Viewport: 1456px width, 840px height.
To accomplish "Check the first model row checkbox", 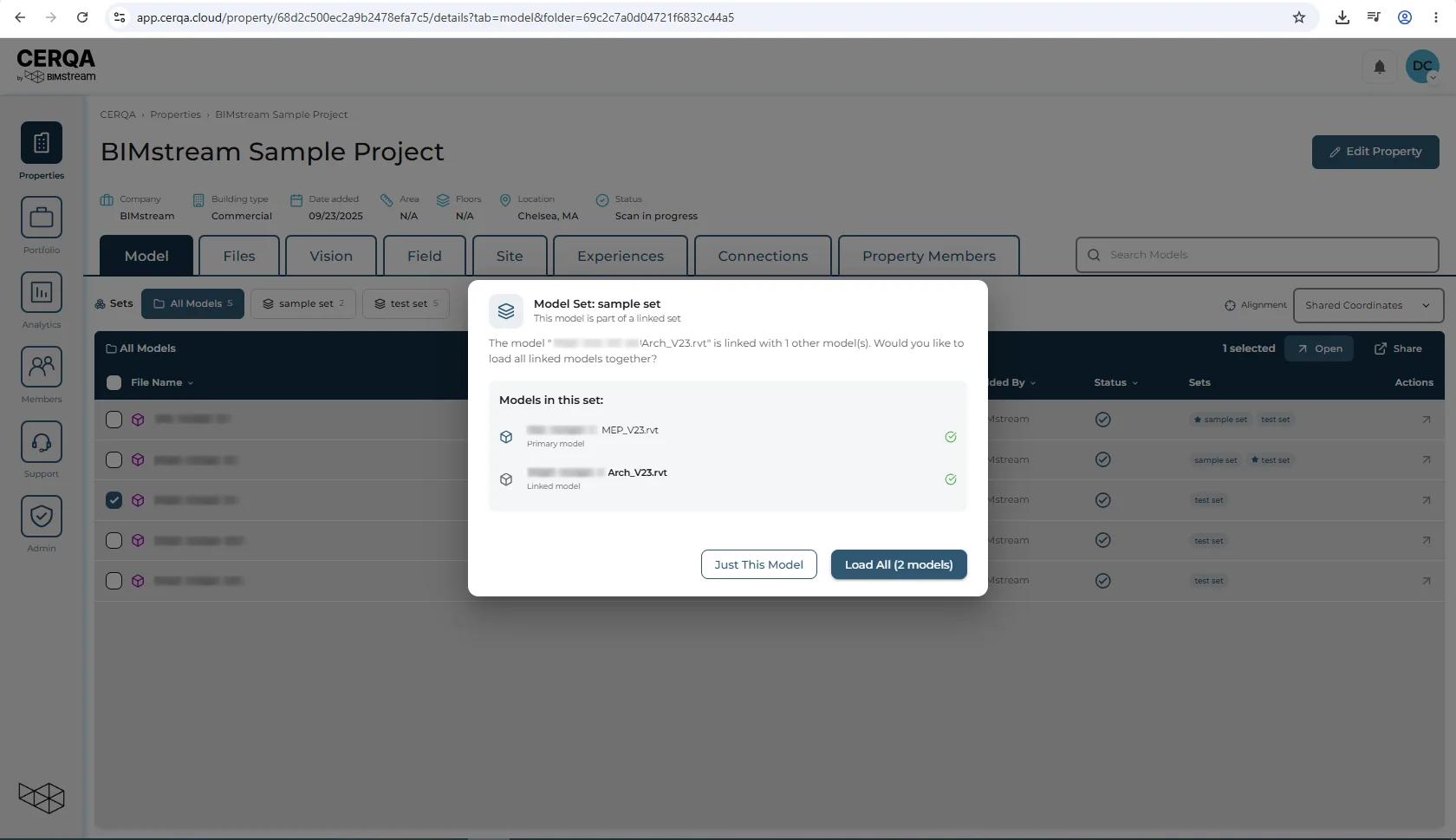I will tap(114, 420).
